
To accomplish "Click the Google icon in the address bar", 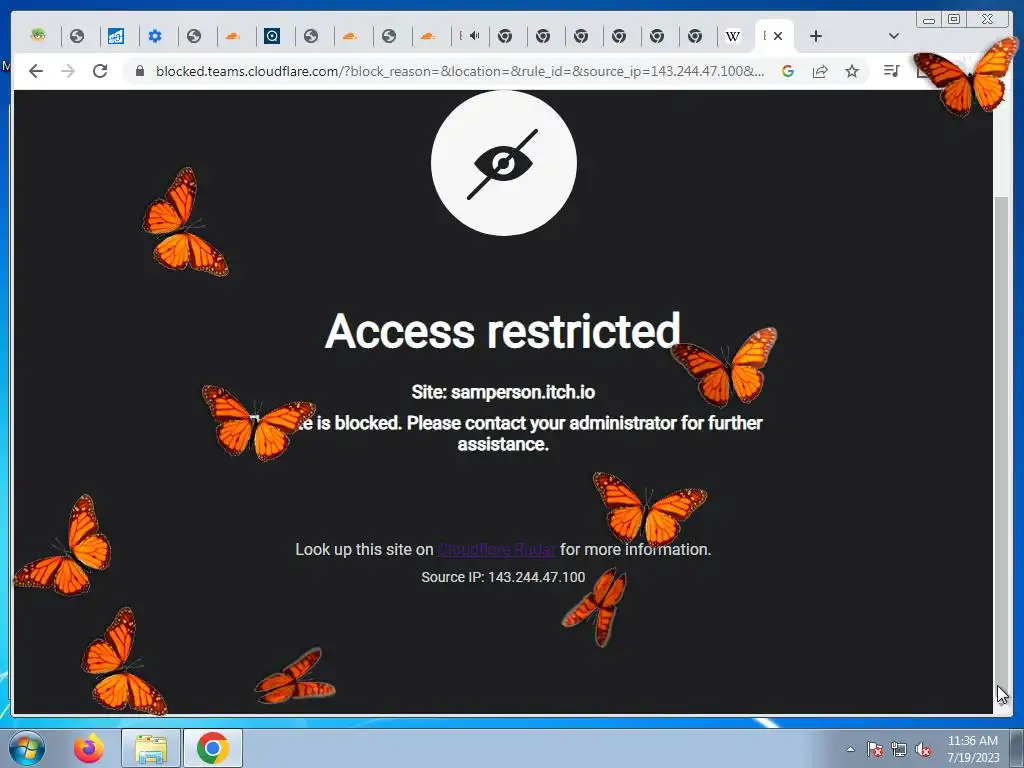I will pyautogui.click(x=788, y=71).
